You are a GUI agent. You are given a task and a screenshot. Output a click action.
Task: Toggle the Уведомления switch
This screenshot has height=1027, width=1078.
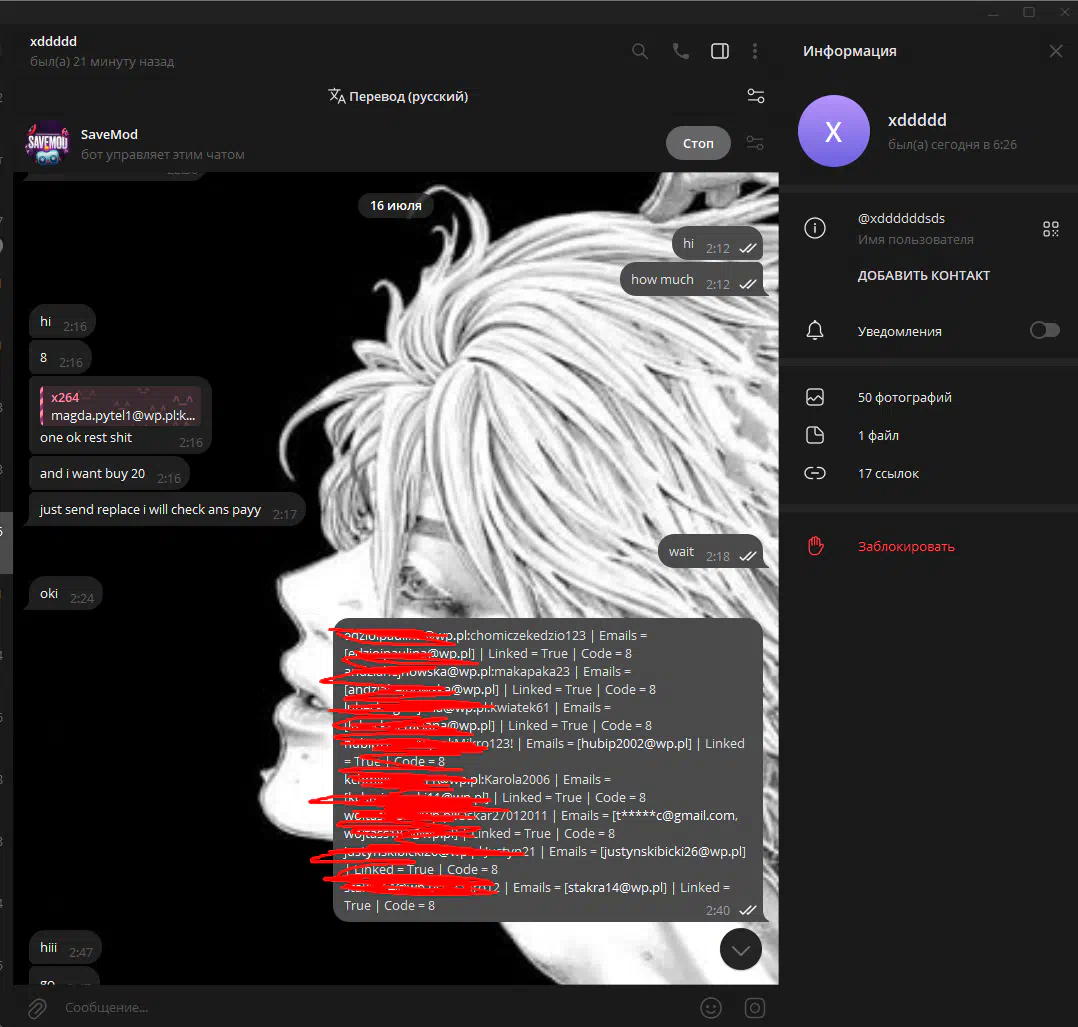[x=1044, y=331]
